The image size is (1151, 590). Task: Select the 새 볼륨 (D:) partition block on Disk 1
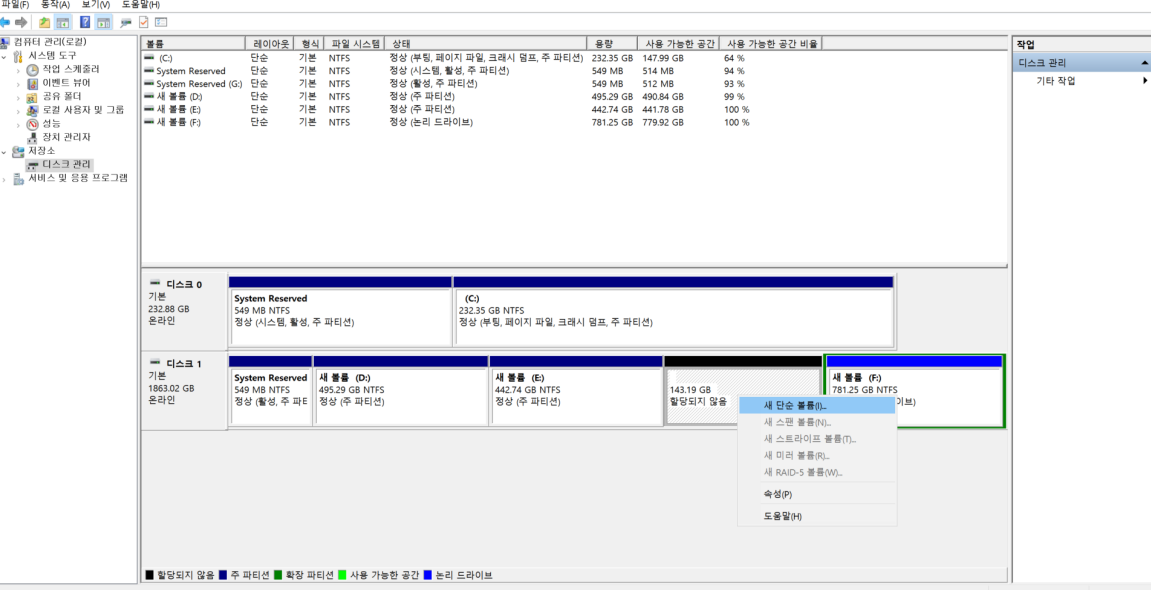(x=400, y=395)
